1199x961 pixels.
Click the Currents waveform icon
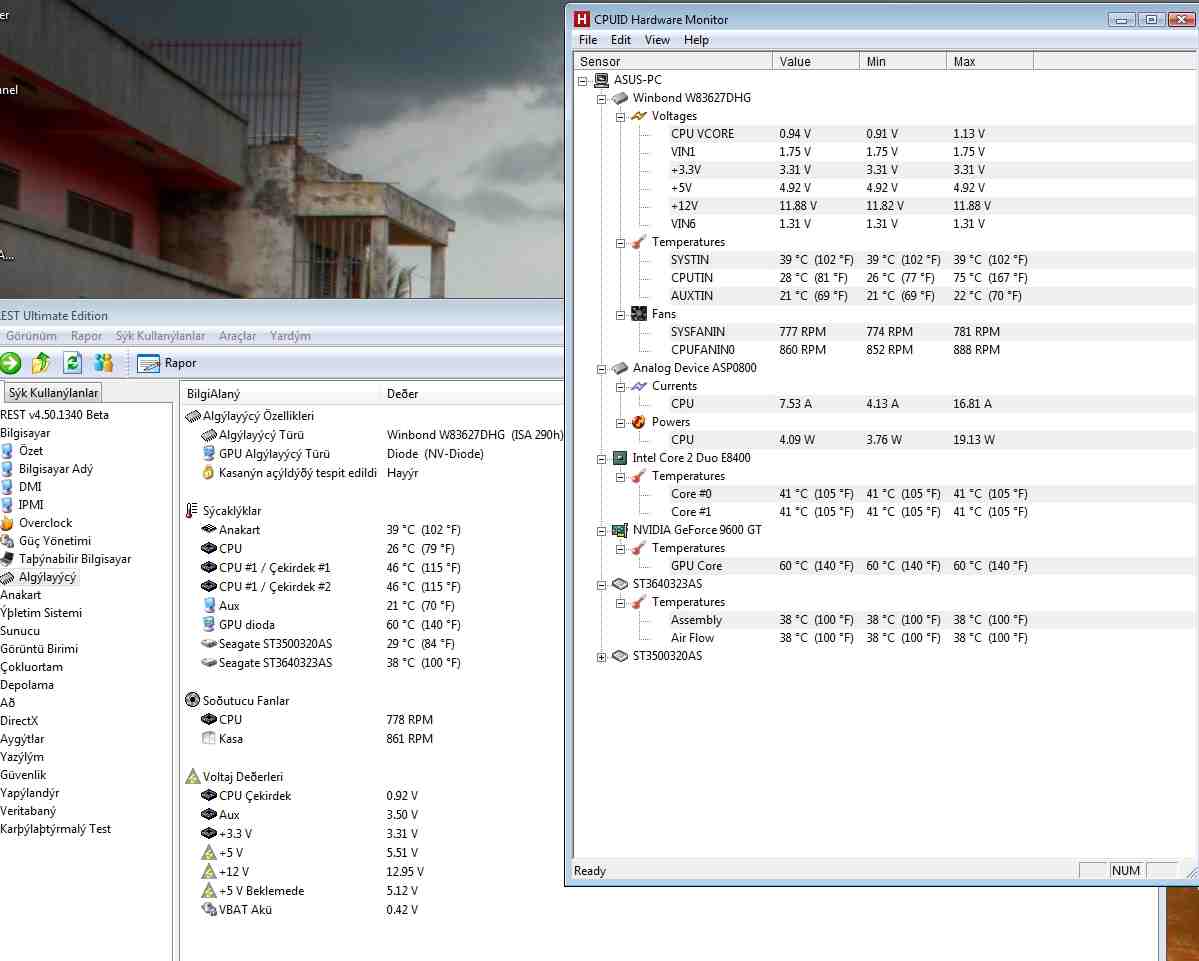(638, 386)
